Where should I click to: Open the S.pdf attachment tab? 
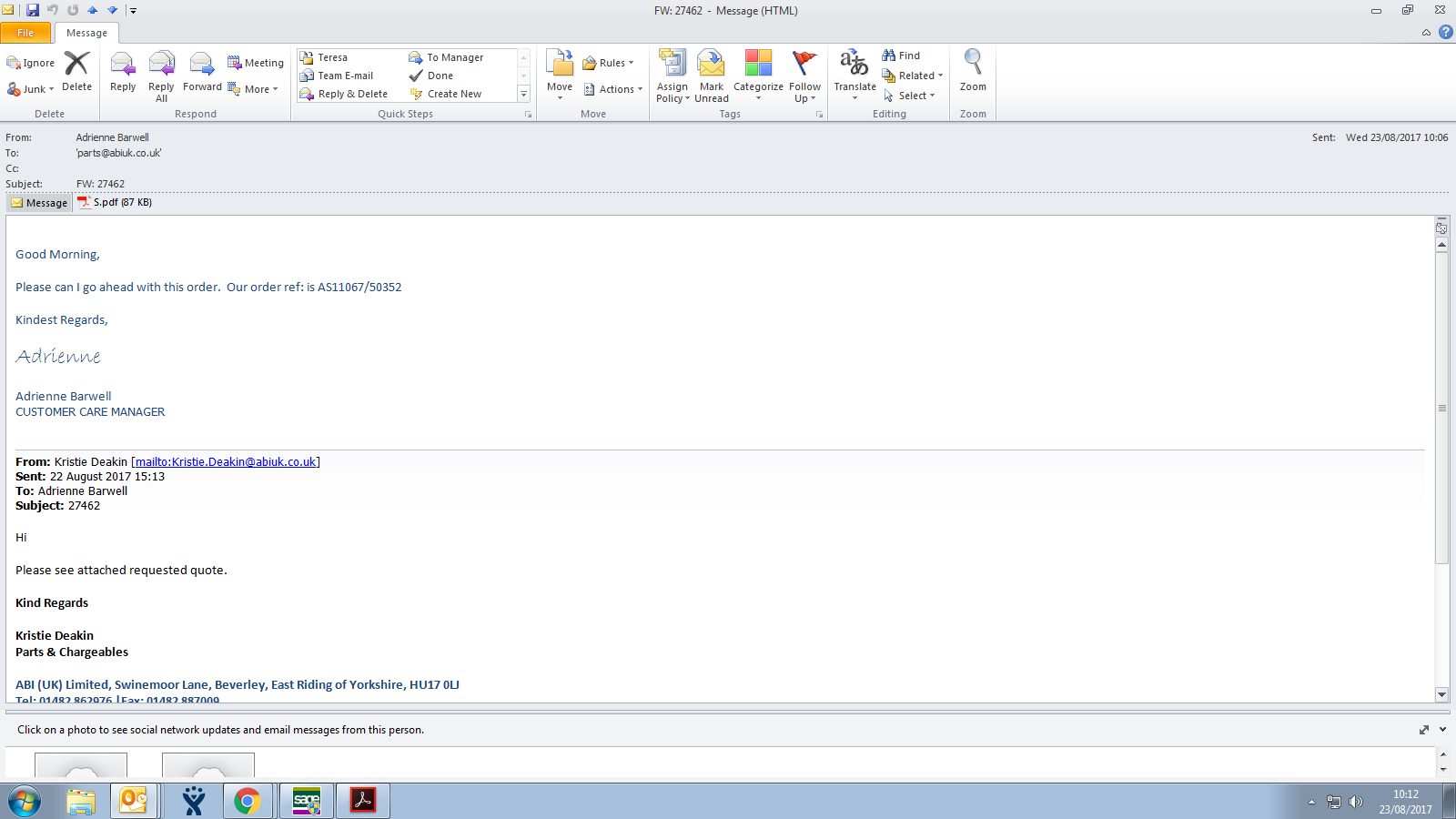coord(115,202)
